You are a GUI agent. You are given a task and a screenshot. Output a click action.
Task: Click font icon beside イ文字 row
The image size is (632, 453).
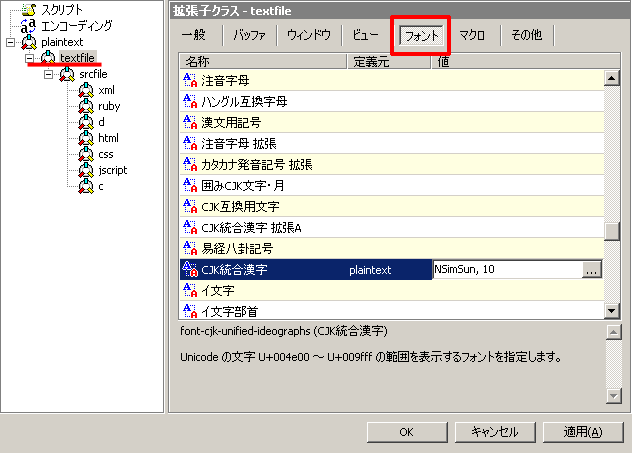pos(190,290)
